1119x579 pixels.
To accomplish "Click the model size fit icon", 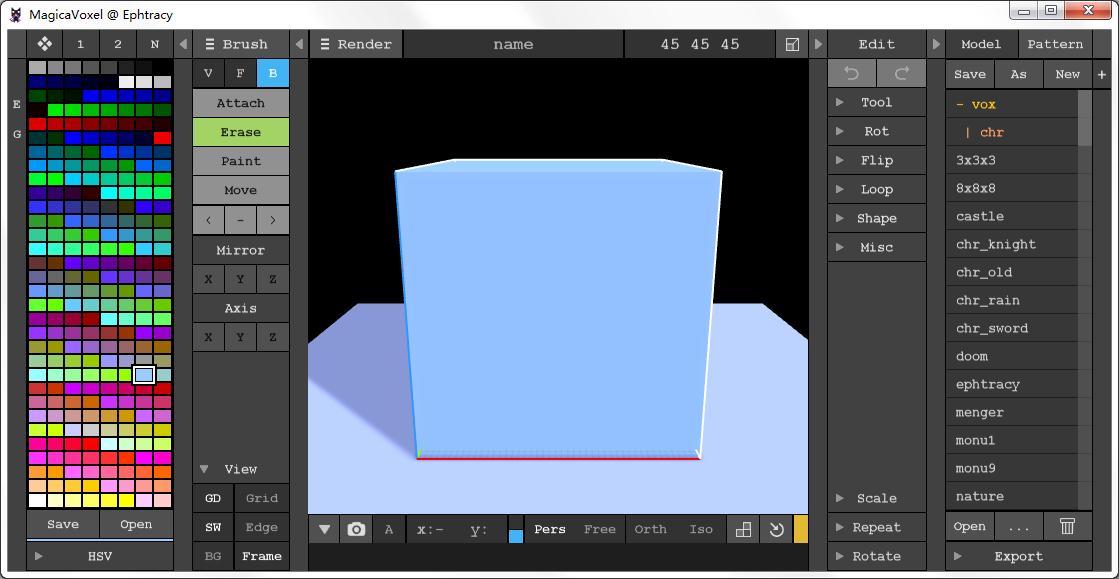I will pyautogui.click(x=793, y=44).
